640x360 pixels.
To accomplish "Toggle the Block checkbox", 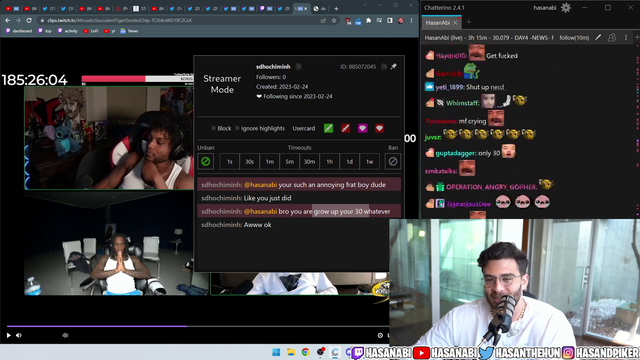I will pyautogui.click(x=213, y=128).
